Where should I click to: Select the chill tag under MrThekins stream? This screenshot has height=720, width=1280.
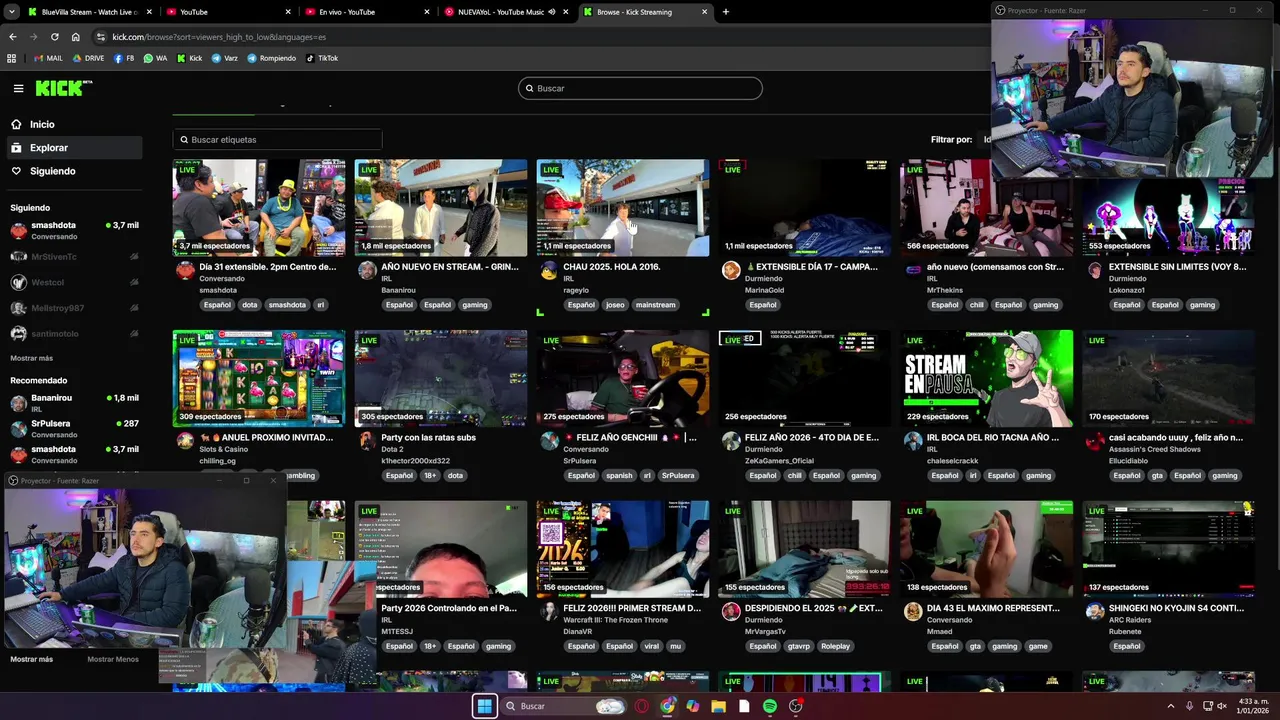(977, 305)
